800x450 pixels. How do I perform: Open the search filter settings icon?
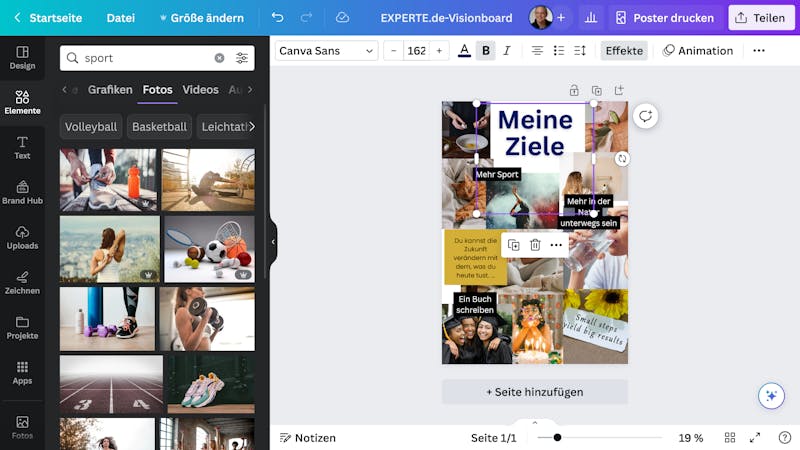(242, 58)
